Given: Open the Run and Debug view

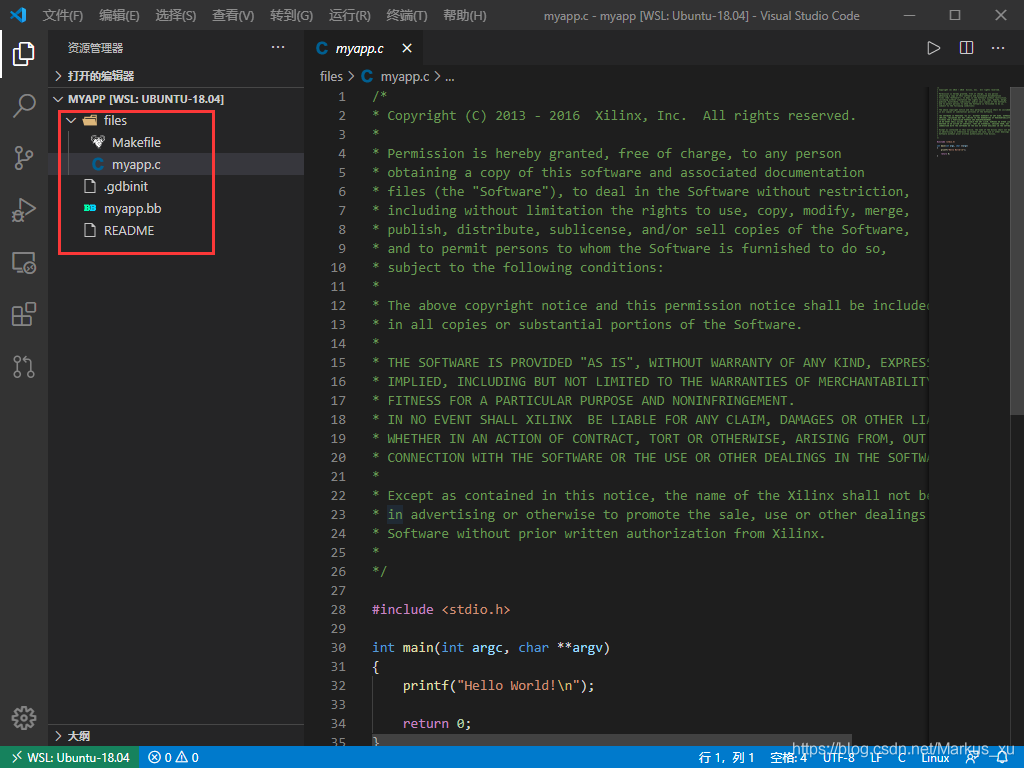Looking at the screenshot, I should click(24, 210).
